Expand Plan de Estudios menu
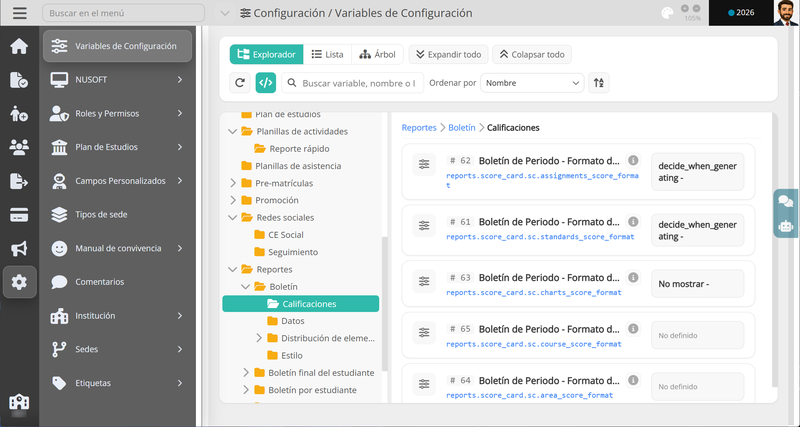The width and height of the screenshot is (800, 427). pyautogui.click(x=117, y=147)
